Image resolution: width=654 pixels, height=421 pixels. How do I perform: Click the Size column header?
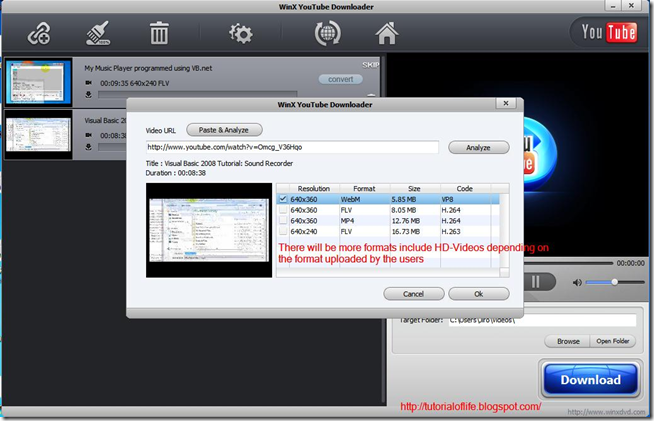(415, 189)
